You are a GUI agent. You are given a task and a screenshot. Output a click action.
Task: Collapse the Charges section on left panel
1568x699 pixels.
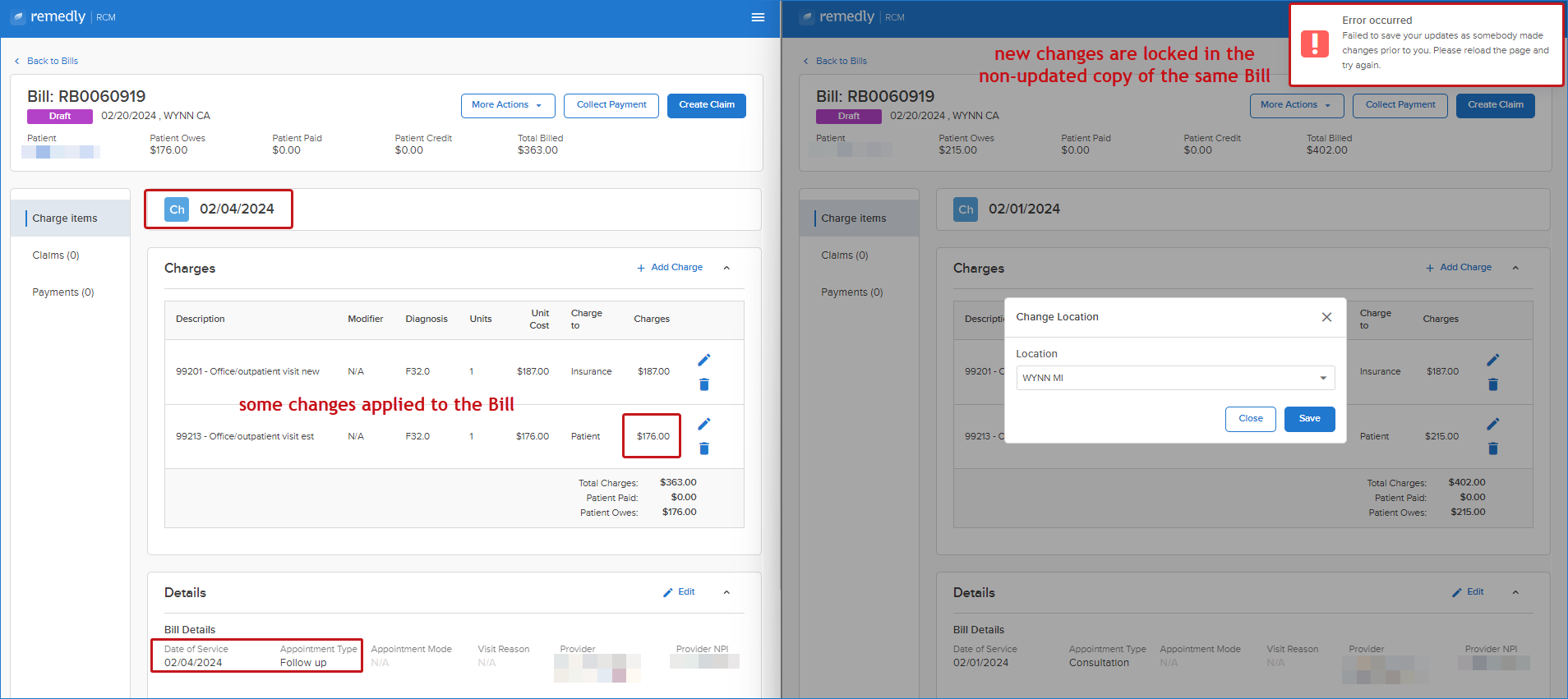[726, 268]
